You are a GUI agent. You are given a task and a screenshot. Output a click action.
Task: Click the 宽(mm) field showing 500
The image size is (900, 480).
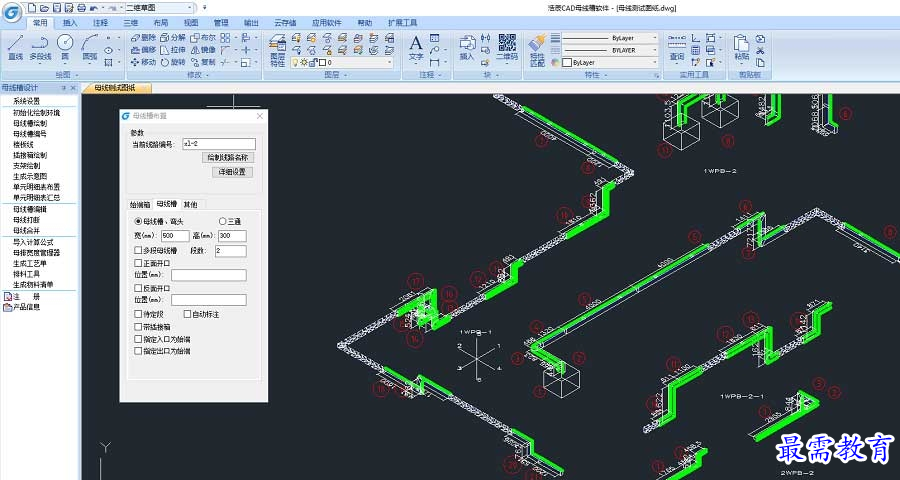pyautogui.click(x=175, y=236)
